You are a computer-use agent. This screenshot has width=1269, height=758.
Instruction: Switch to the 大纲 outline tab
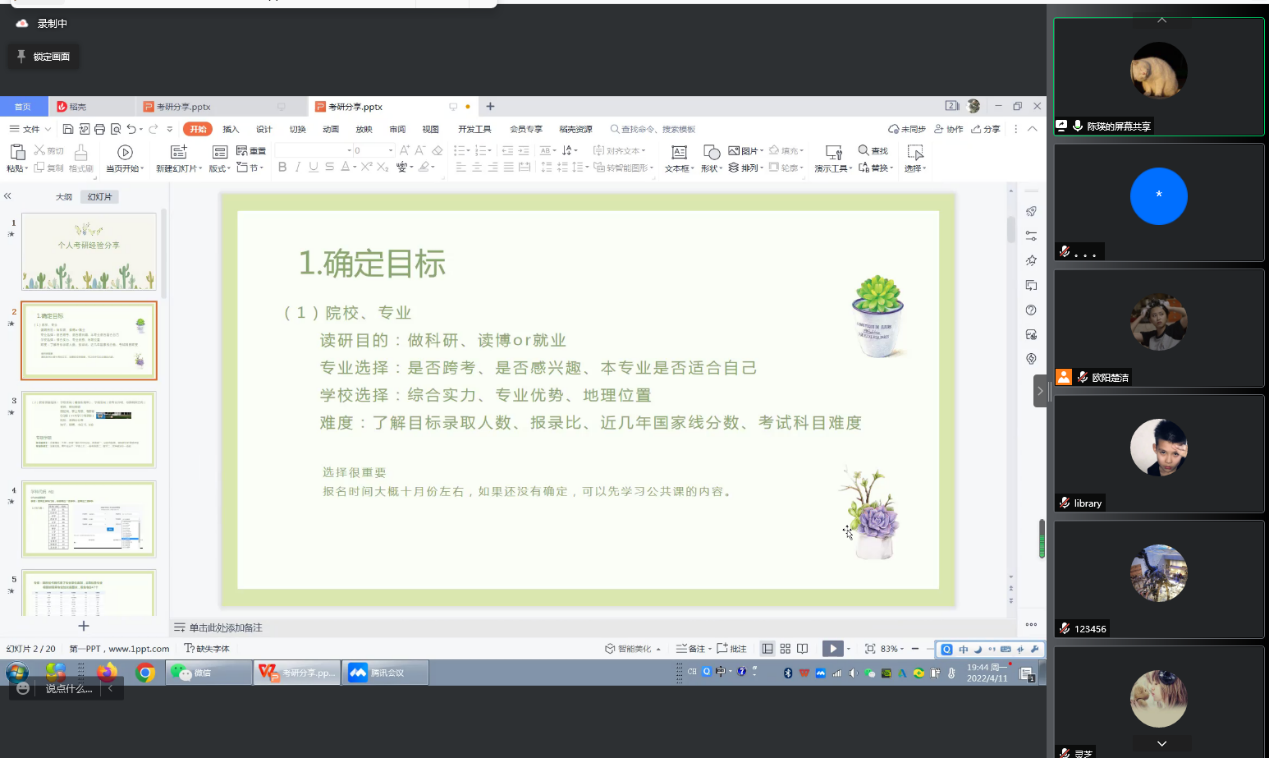point(64,197)
